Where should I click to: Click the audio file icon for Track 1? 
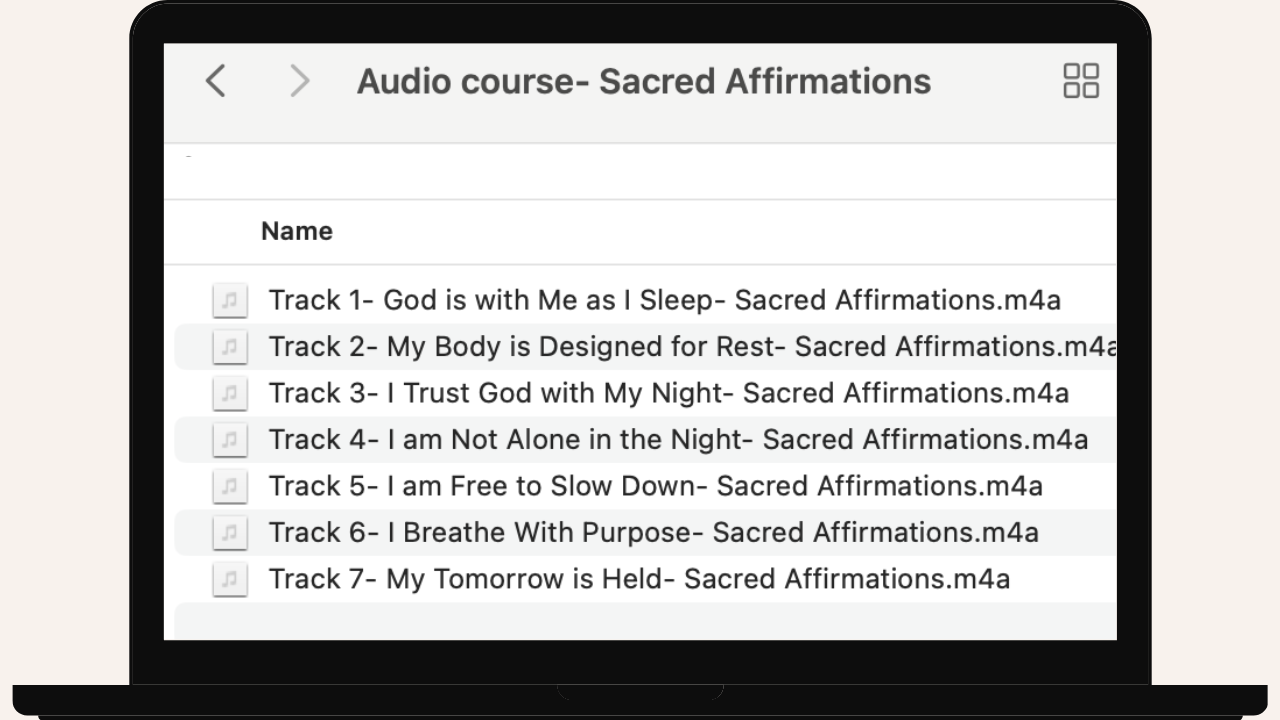click(230, 300)
